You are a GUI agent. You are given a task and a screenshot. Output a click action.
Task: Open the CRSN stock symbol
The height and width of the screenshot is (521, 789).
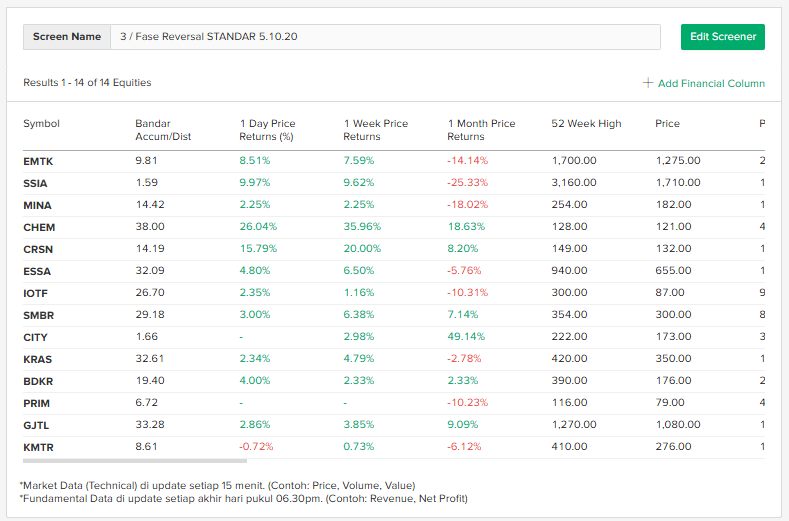[37, 249]
